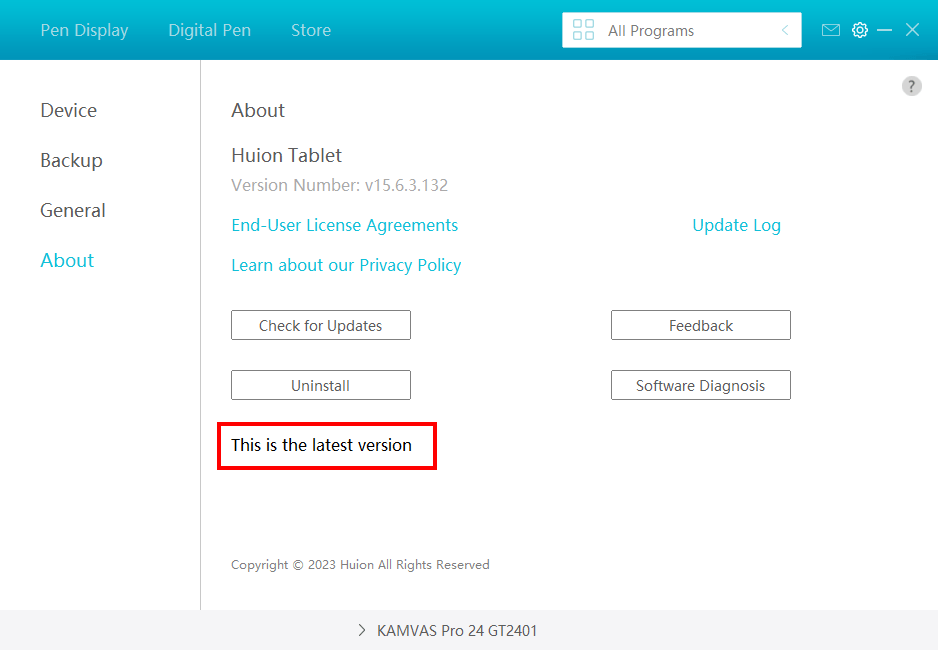
Task: Click the 'This is the latest version' message
Action: pyautogui.click(x=322, y=445)
